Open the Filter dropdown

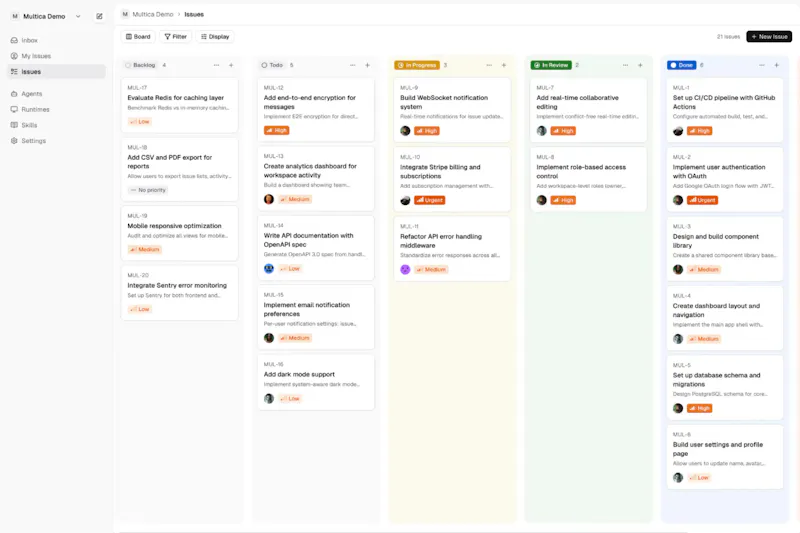(x=176, y=37)
